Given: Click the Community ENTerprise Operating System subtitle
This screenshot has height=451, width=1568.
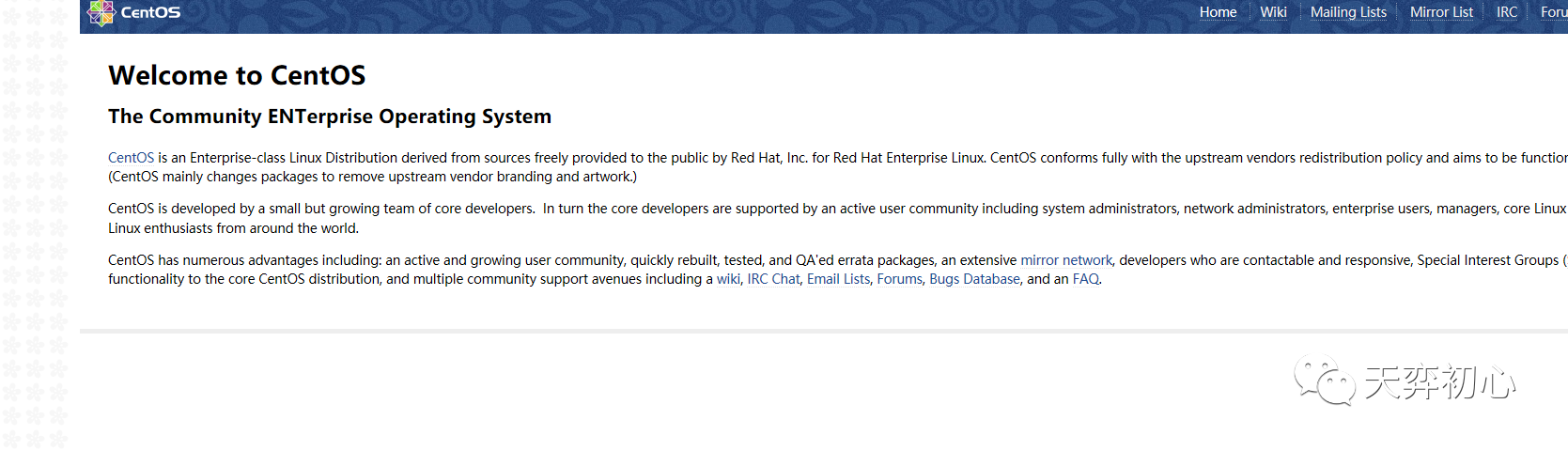Looking at the screenshot, I should pos(330,117).
